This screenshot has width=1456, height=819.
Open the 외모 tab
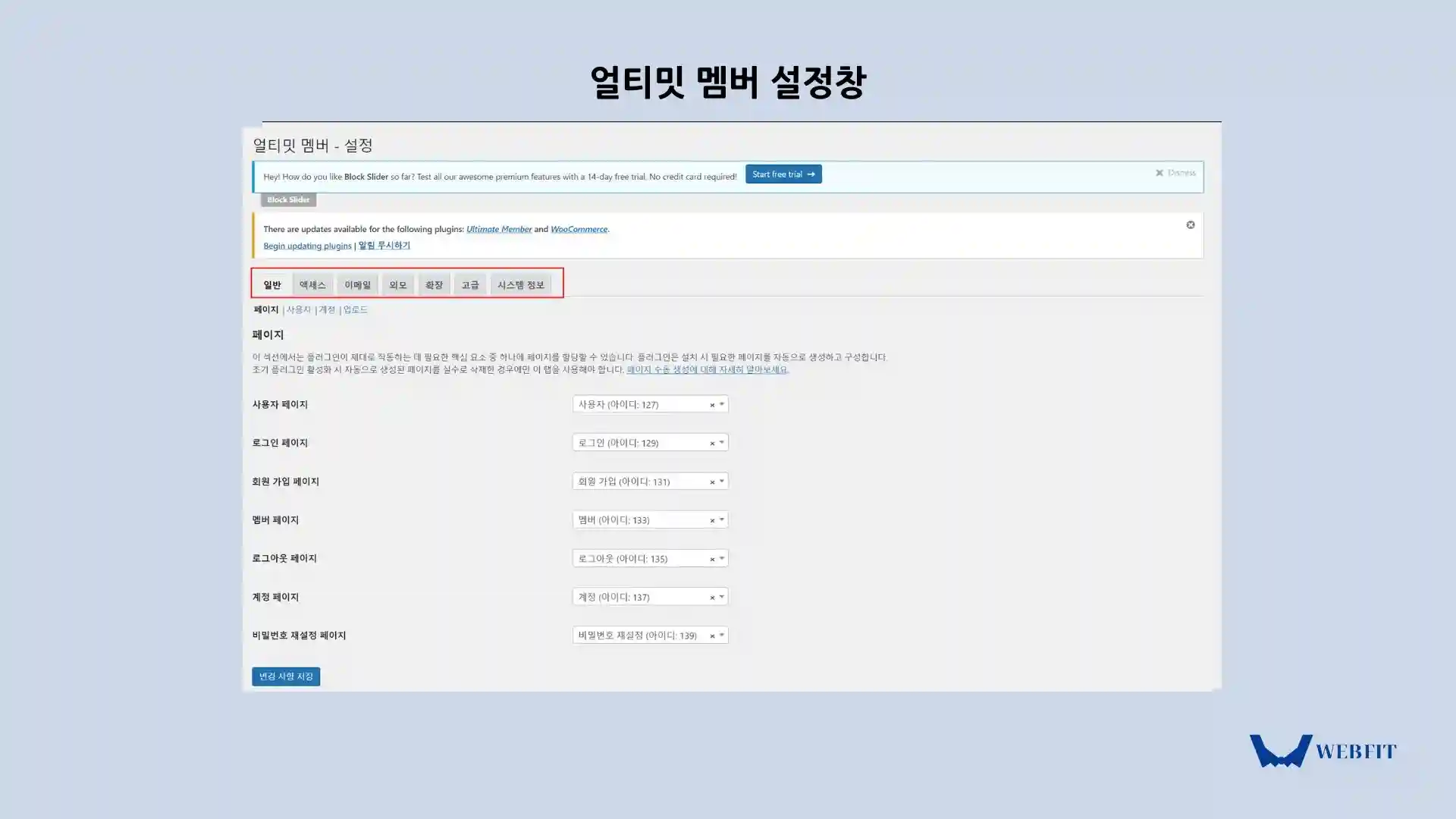(x=398, y=285)
